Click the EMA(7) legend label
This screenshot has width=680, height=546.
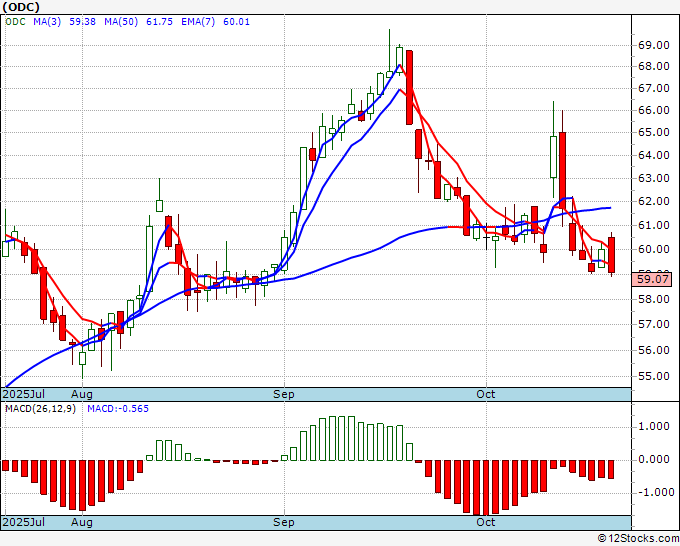(198, 22)
